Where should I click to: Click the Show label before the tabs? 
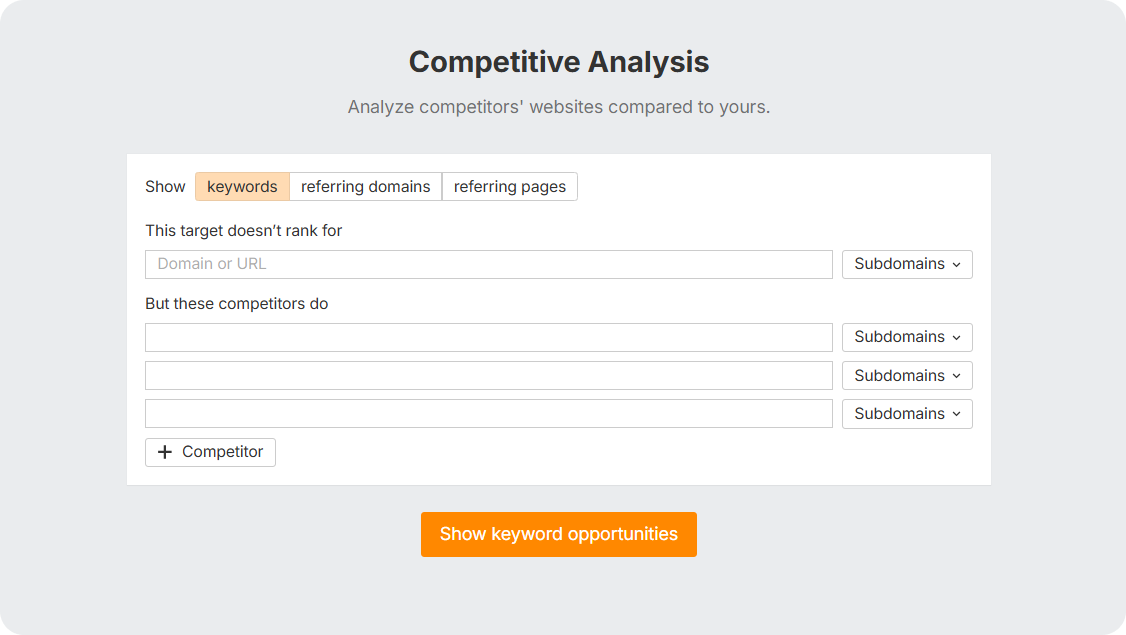pyautogui.click(x=165, y=186)
